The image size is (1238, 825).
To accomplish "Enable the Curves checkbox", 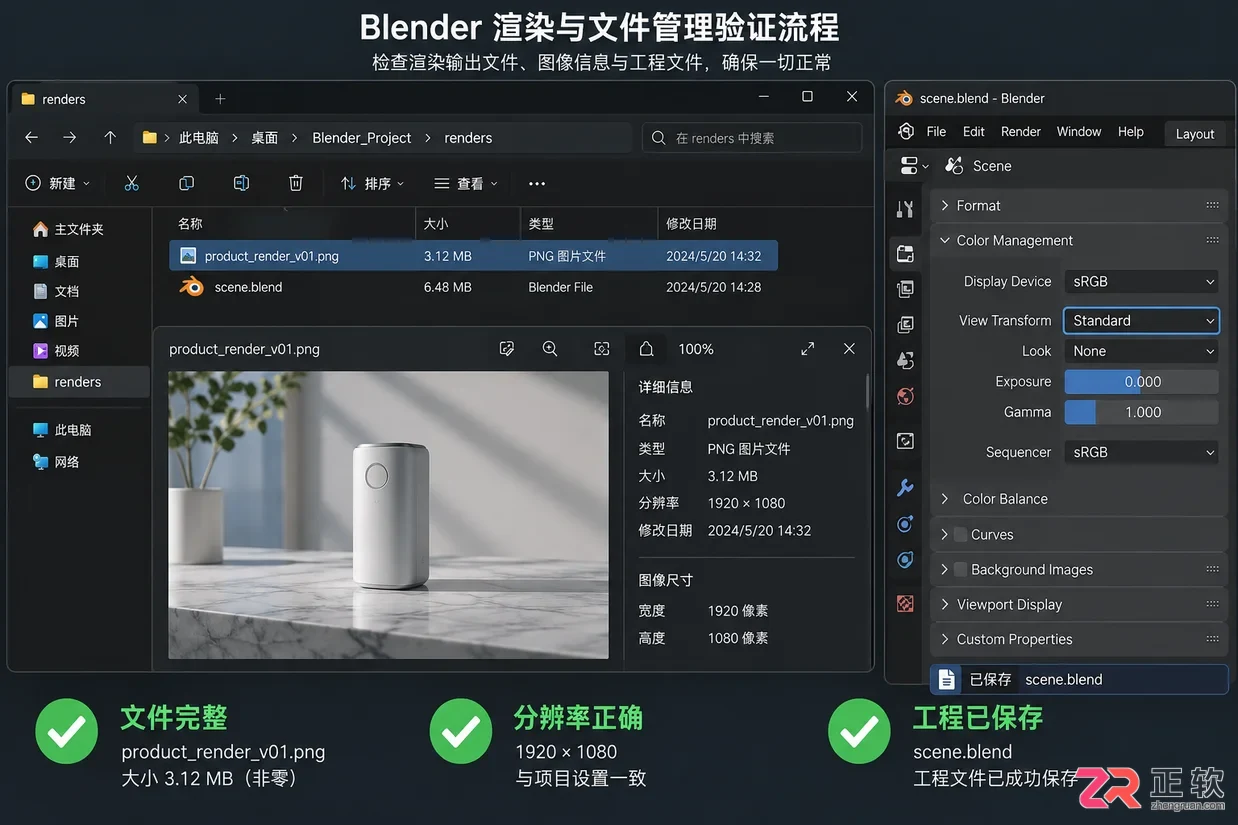I will 960,535.
